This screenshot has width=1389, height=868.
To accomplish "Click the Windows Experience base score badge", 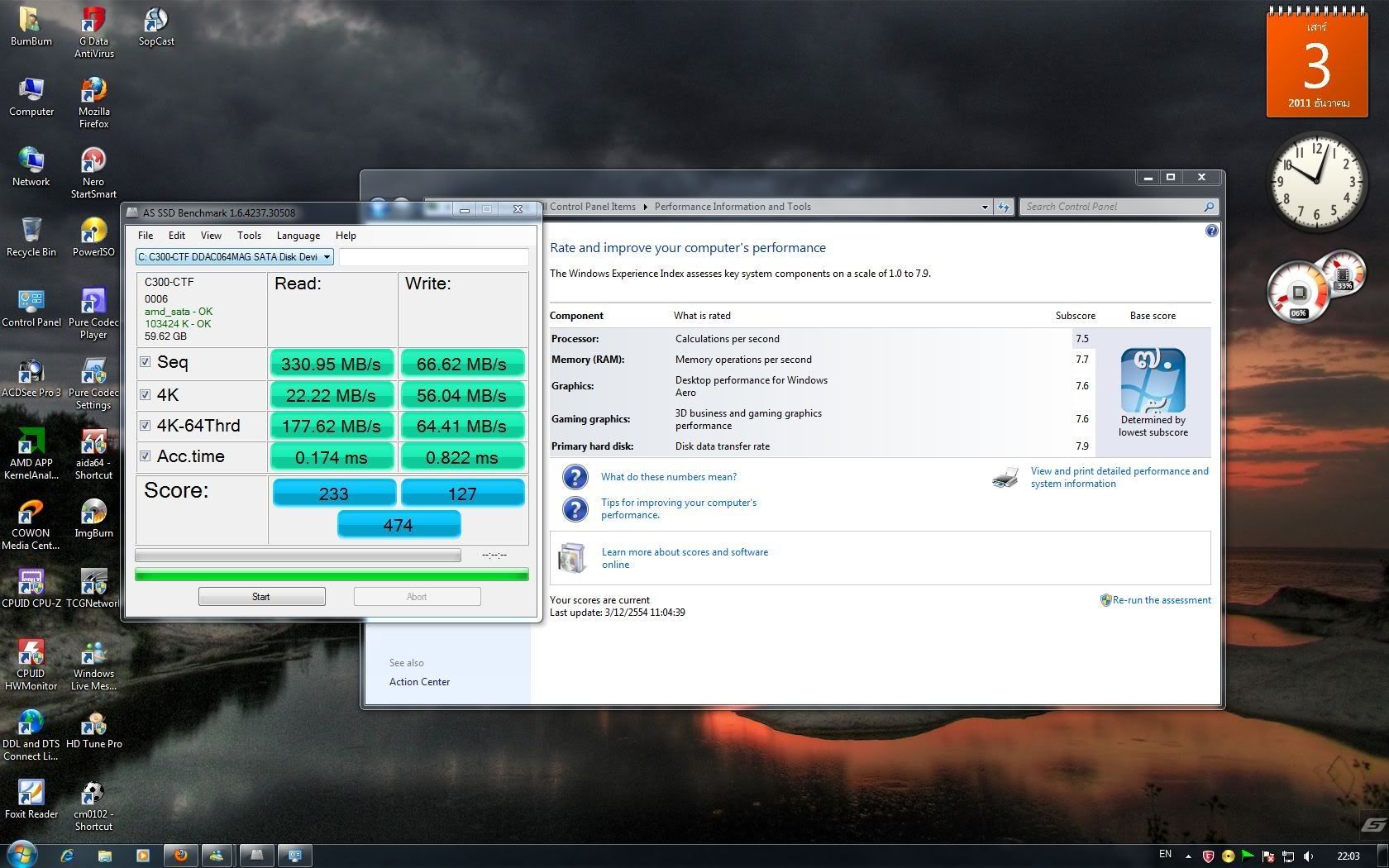I will pyautogui.click(x=1153, y=380).
